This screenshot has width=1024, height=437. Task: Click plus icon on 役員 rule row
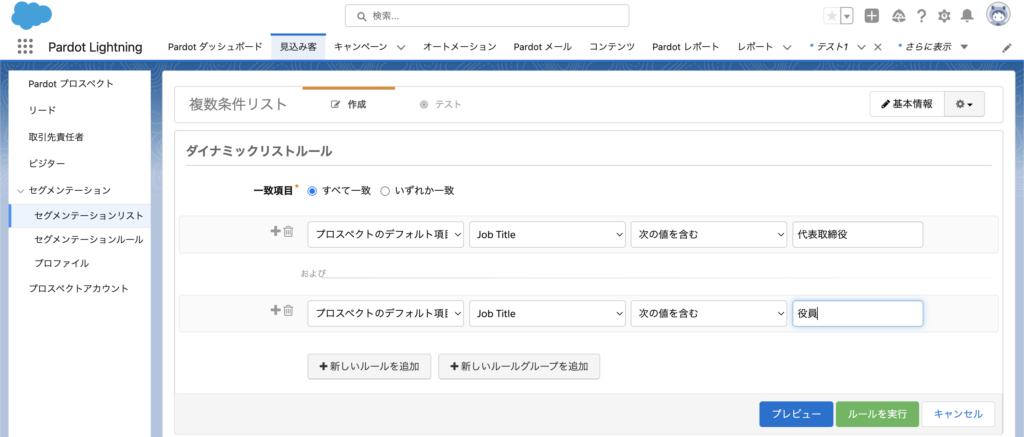pos(275,310)
